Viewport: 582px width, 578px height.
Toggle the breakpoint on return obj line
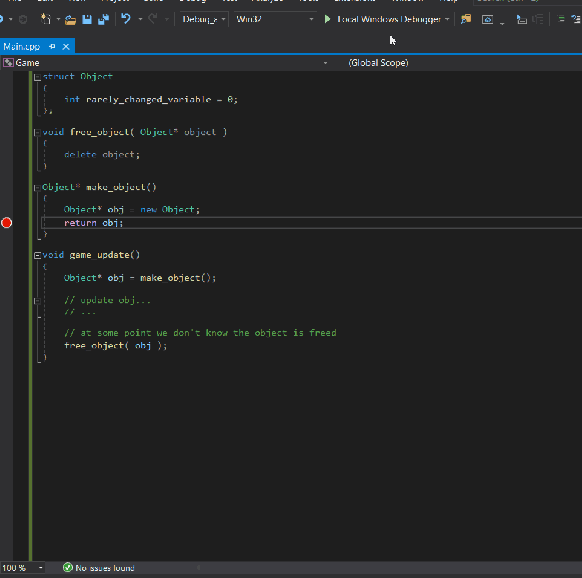tap(7, 223)
